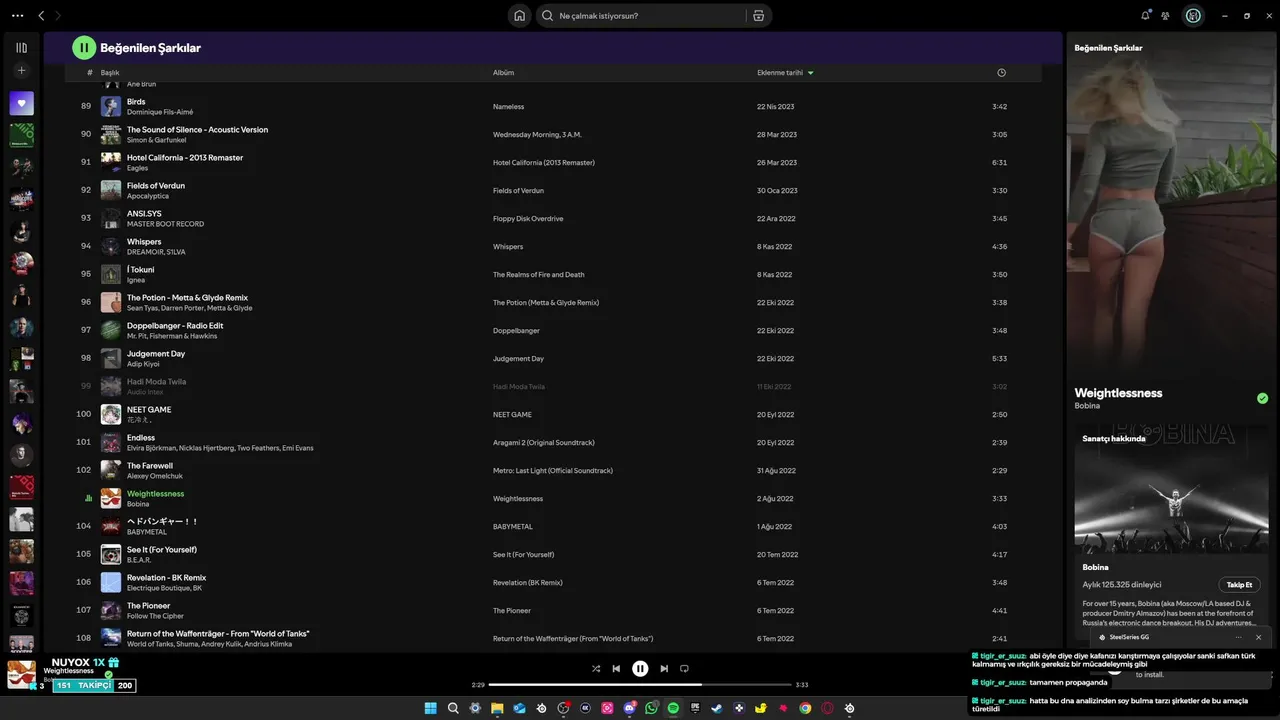Open WhatsApp from the taskbar

(x=651, y=708)
